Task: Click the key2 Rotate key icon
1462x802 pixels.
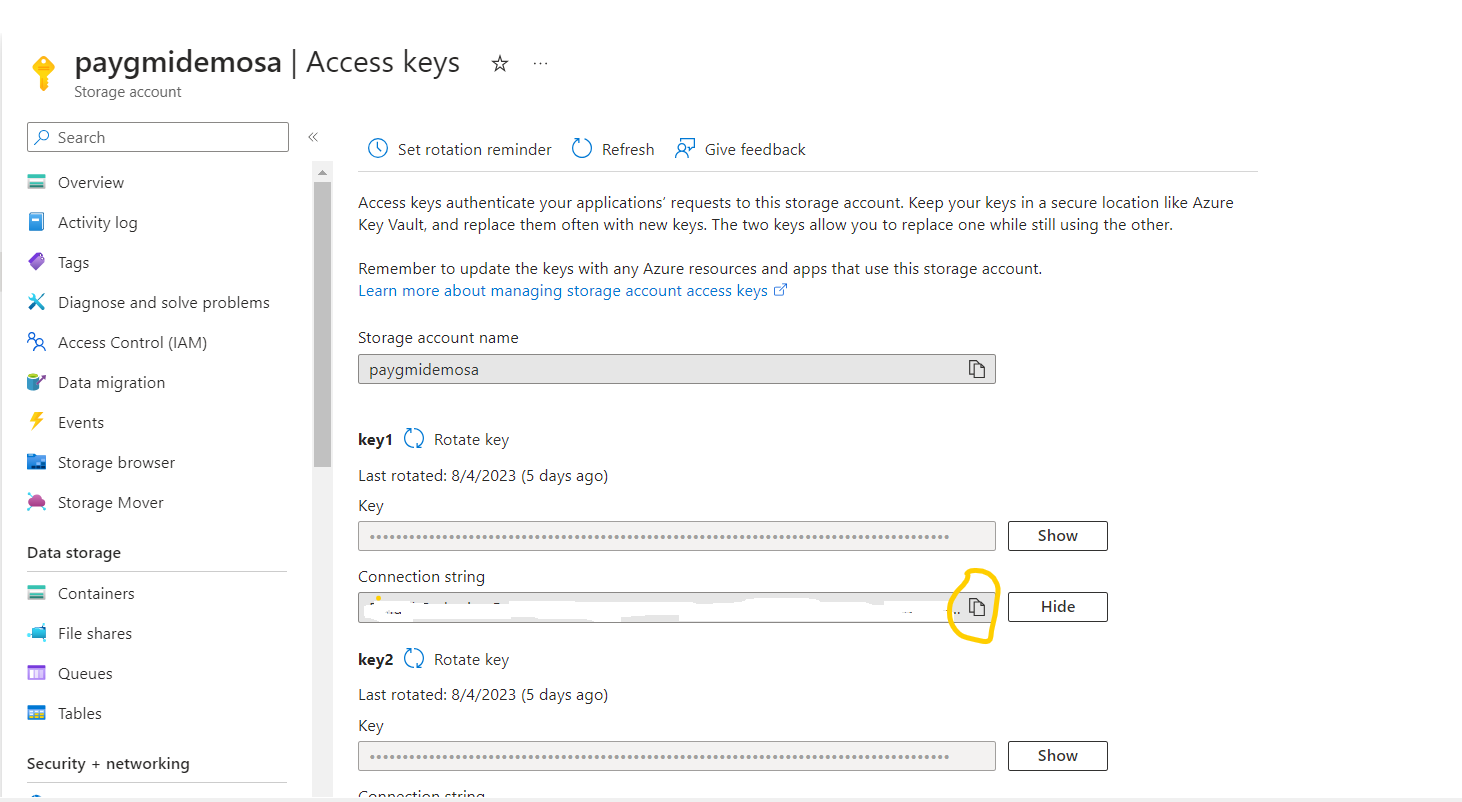Action: pos(414,659)
